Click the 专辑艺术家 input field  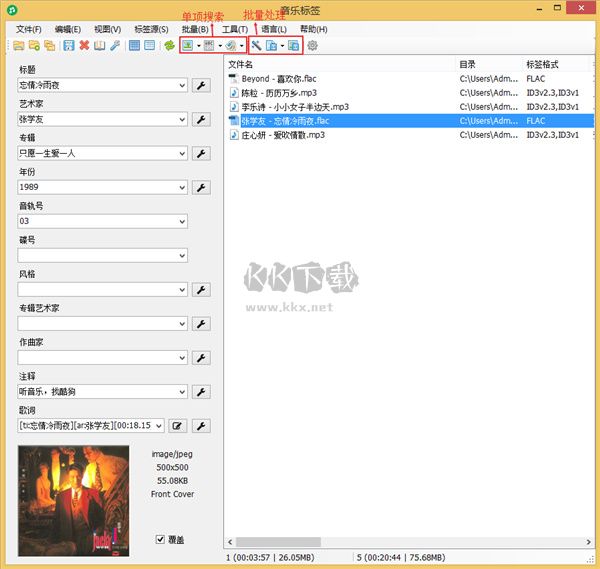point(103,324)
